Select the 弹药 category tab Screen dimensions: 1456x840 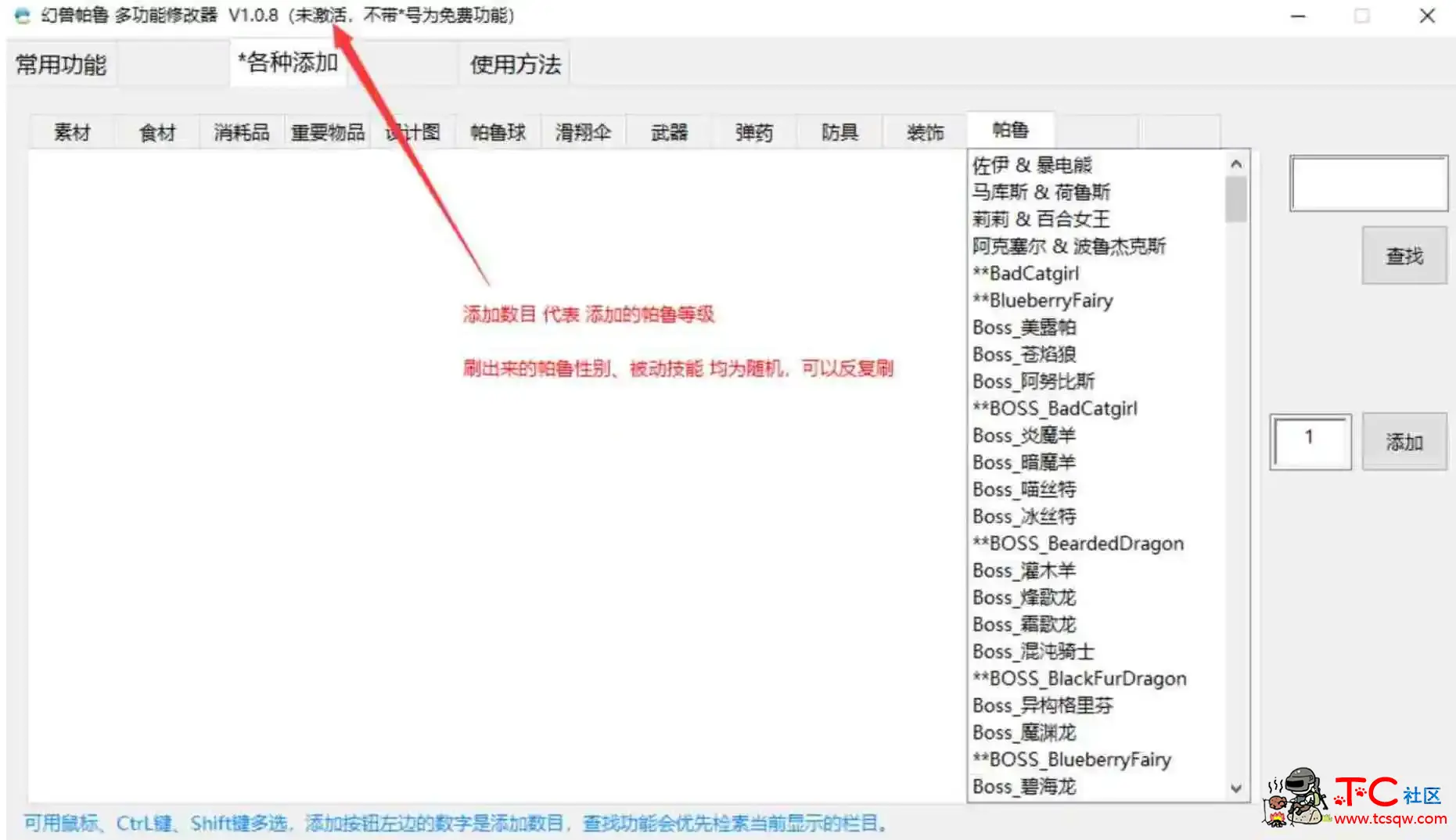pos(754,132)
